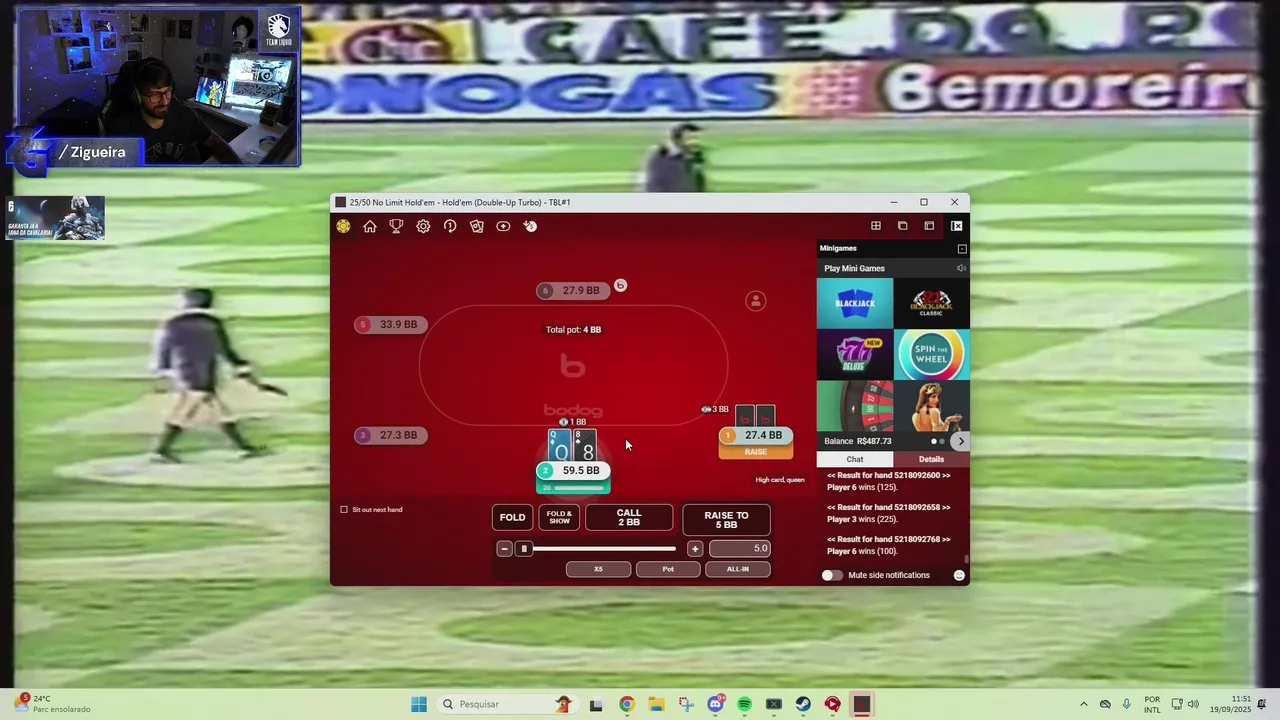Screen dimensions: 1280x720
Task: Launch the Spin the Wheel mini game
Action: [931, 354]
